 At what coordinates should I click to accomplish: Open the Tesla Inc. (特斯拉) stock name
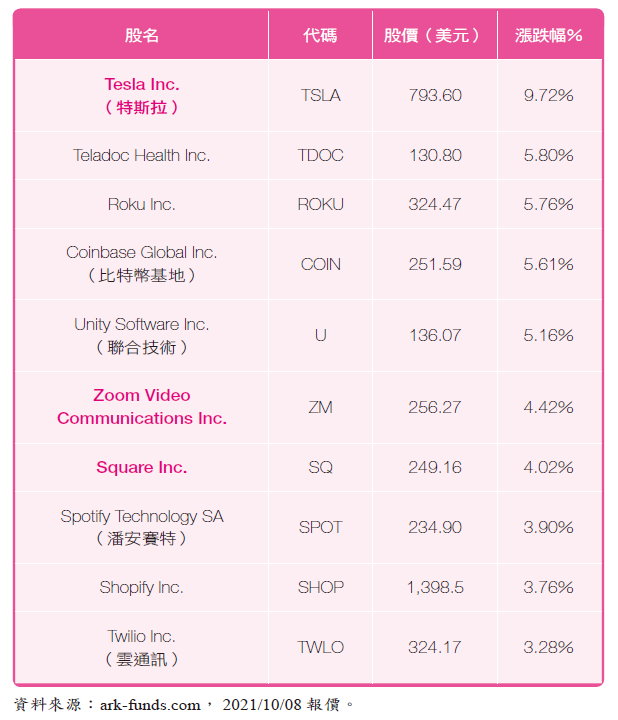pyautogui.click(x=141, y=96)
